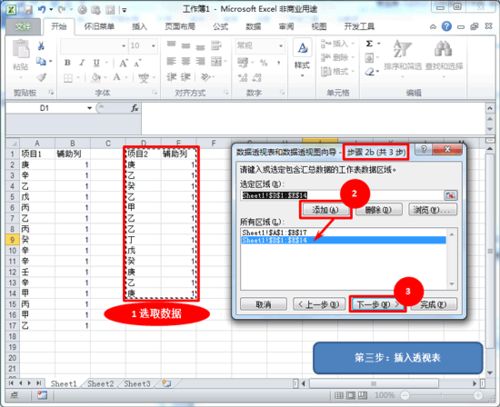Open the number format dropdown

pos(281,46)
